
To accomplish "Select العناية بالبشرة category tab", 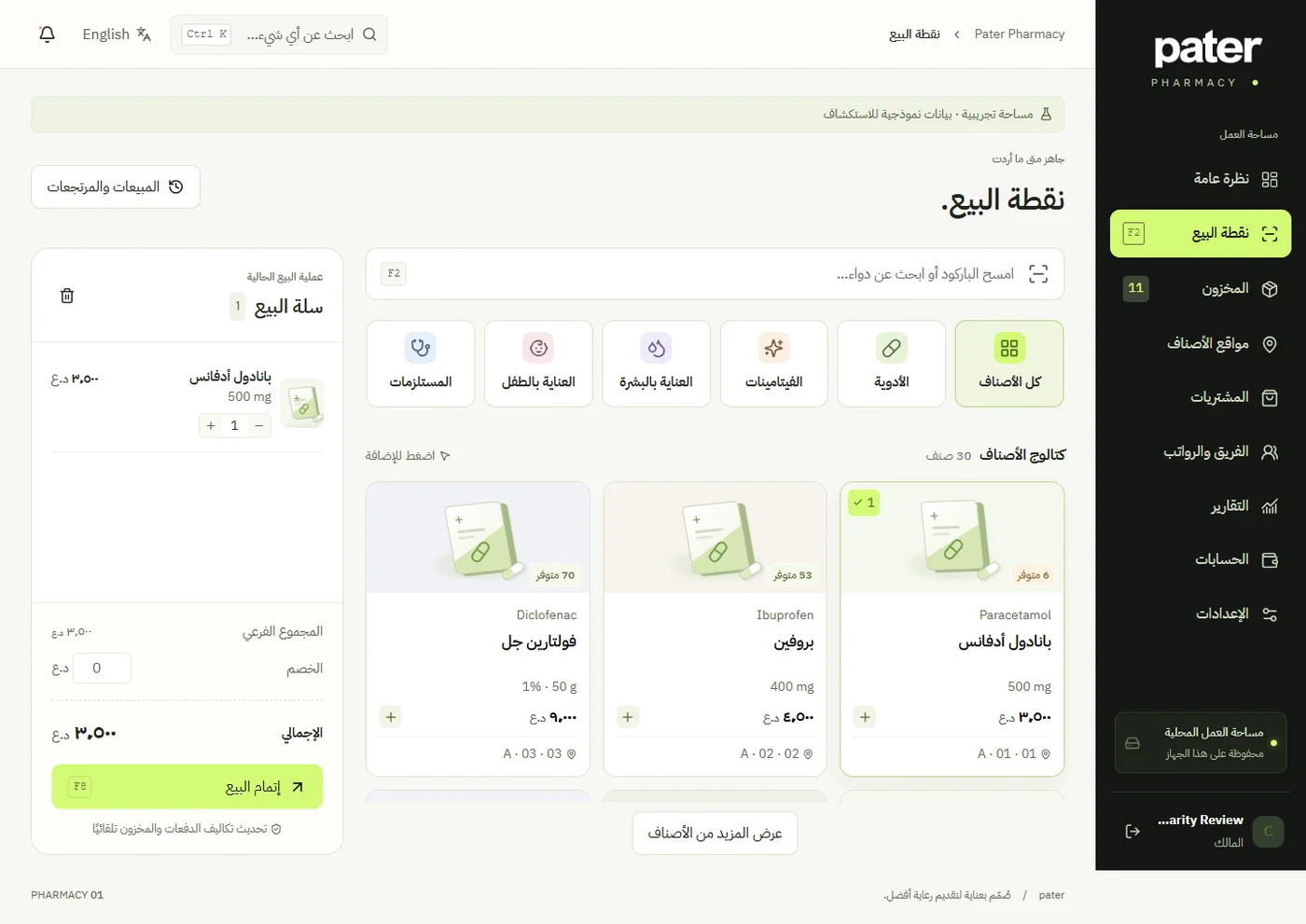I will (x=657, y=364).
